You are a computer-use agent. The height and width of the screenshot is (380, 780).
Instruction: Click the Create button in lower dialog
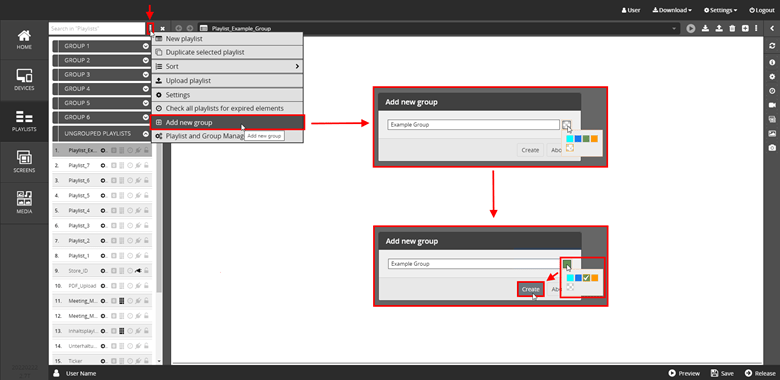click(x=530, y=289)
